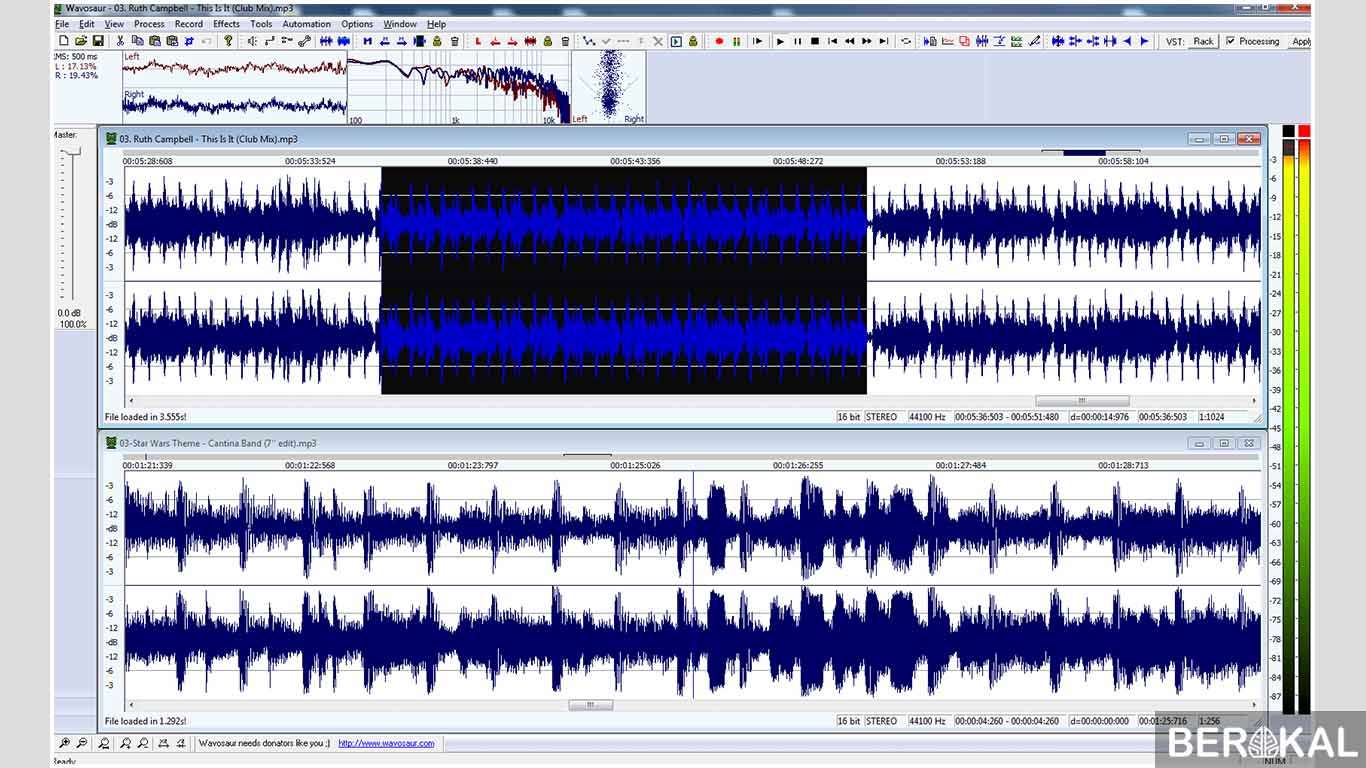Stop playback with the black square icon
The height and width of the screenshot is (768, 1366).
click(815, 41)
